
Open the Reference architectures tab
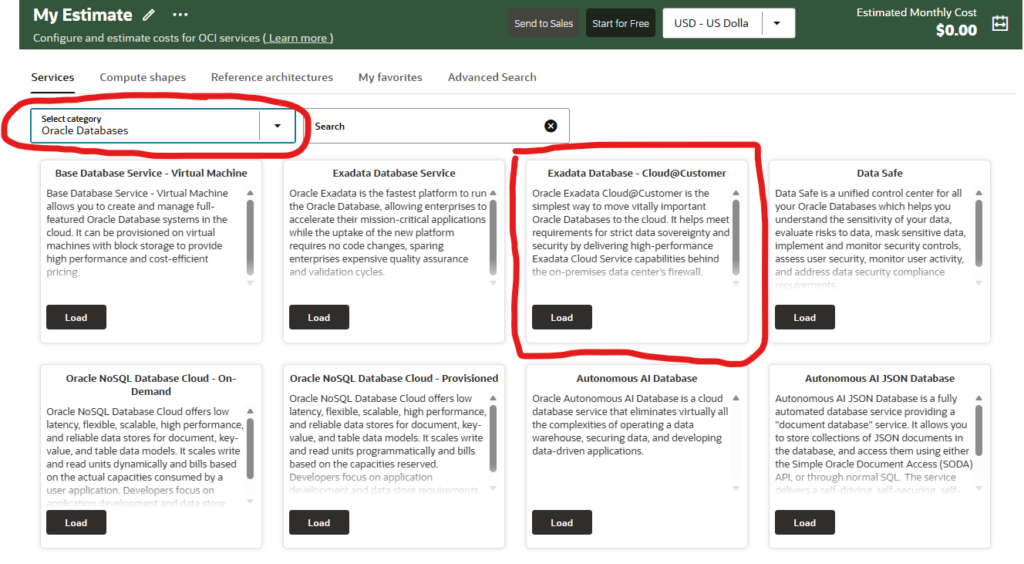(272, 77)
